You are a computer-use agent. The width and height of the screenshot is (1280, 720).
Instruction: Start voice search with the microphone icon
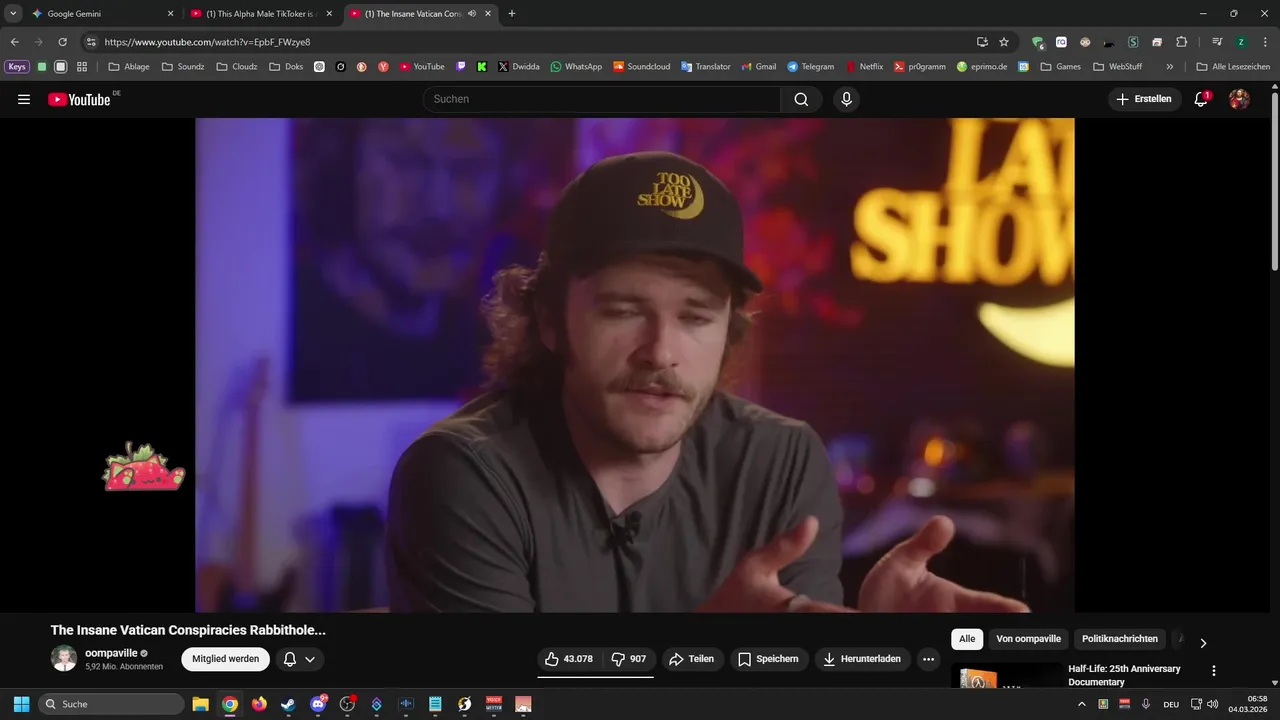[846, 99]
